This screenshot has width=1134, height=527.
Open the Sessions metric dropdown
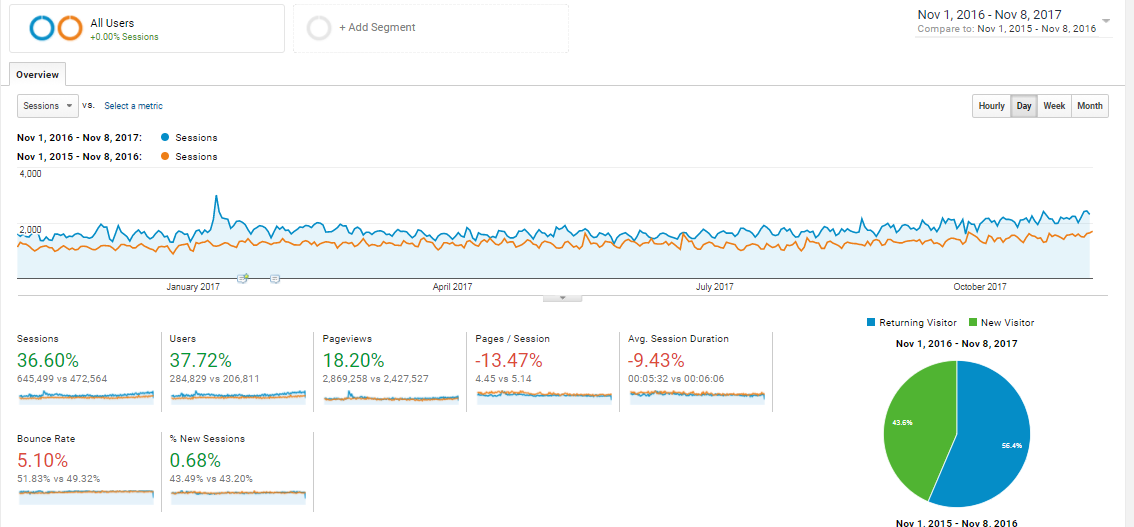coord(48,105)
